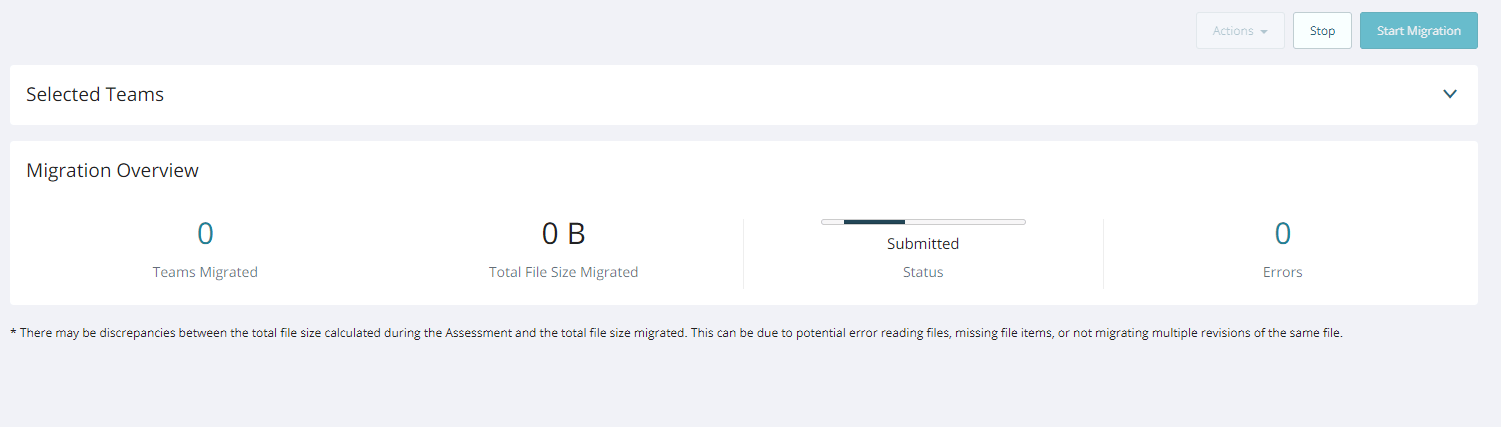1501x427 pixels.
Task: Click the Stop button
Action: tap(1322, 31)
